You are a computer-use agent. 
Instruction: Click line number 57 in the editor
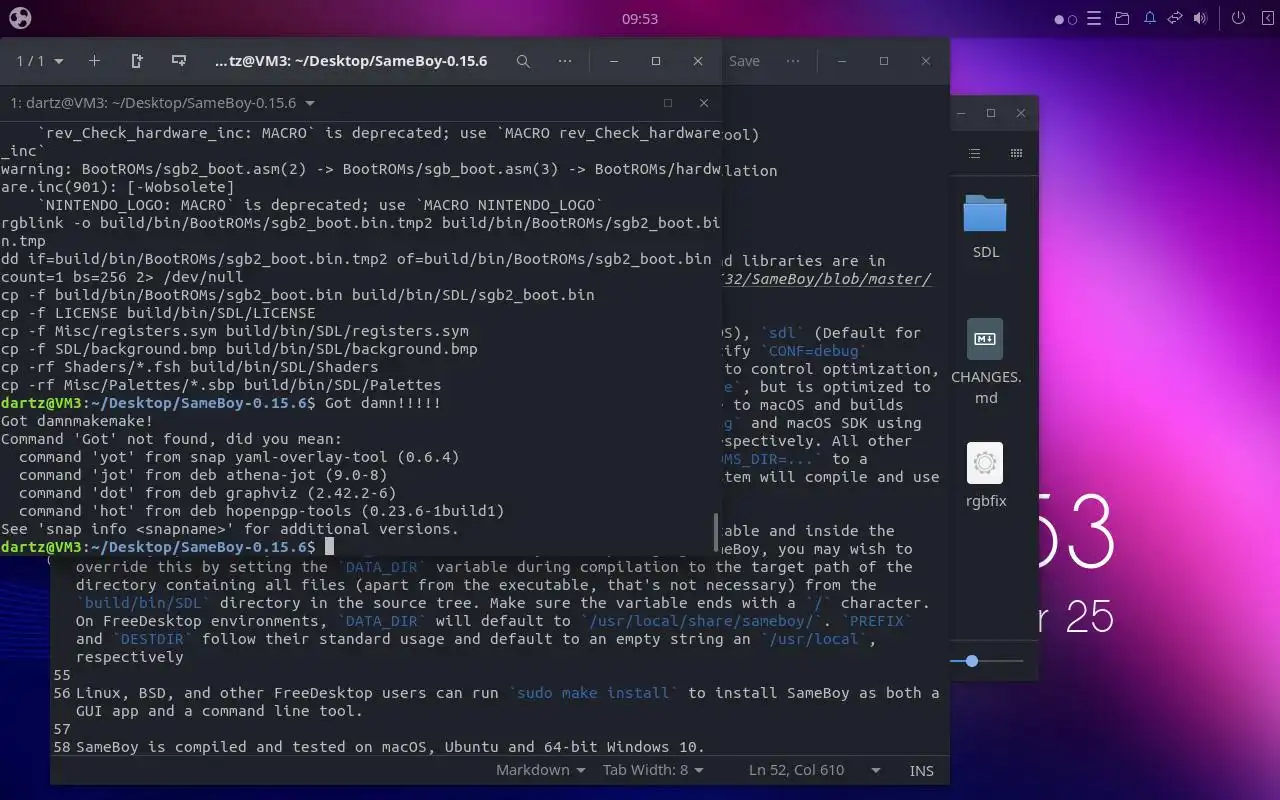tap(62, 729)
